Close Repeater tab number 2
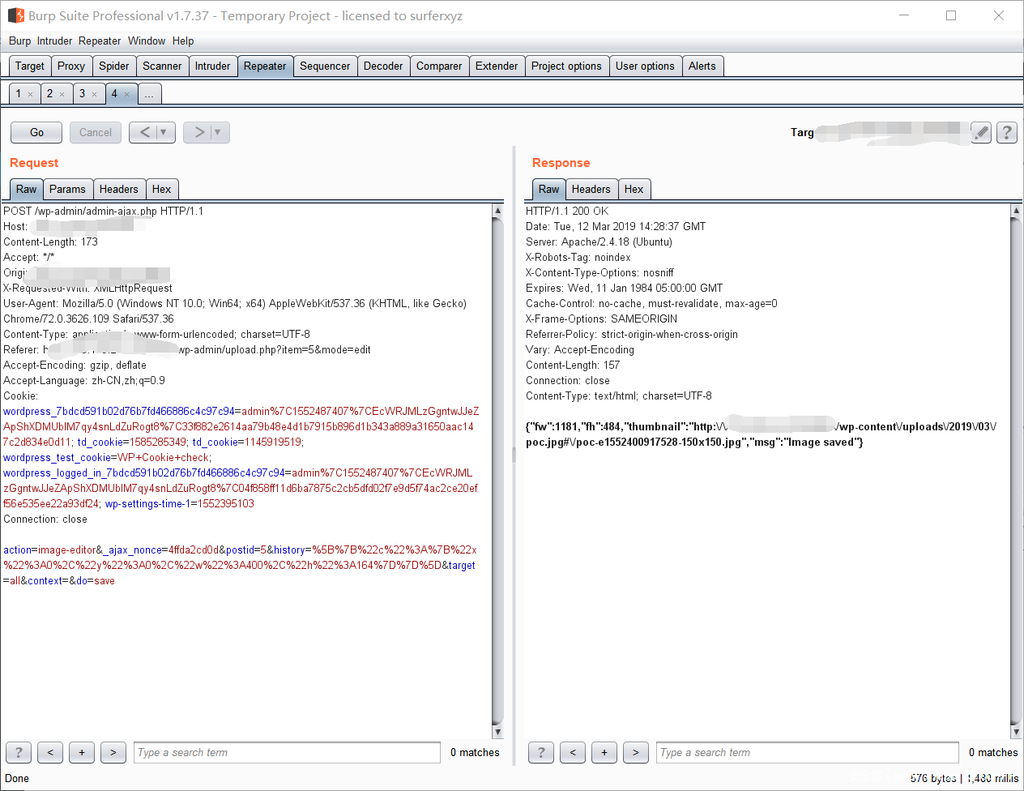The width and height of the screenshot is (1024, 791). pyautogui.click(x=61, y=94)
